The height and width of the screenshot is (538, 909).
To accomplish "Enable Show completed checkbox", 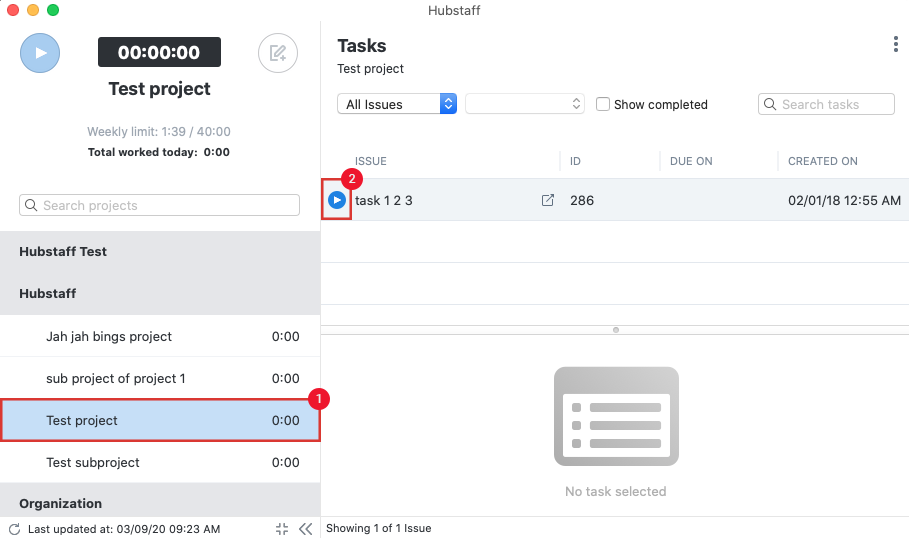I will pos(603,104).
